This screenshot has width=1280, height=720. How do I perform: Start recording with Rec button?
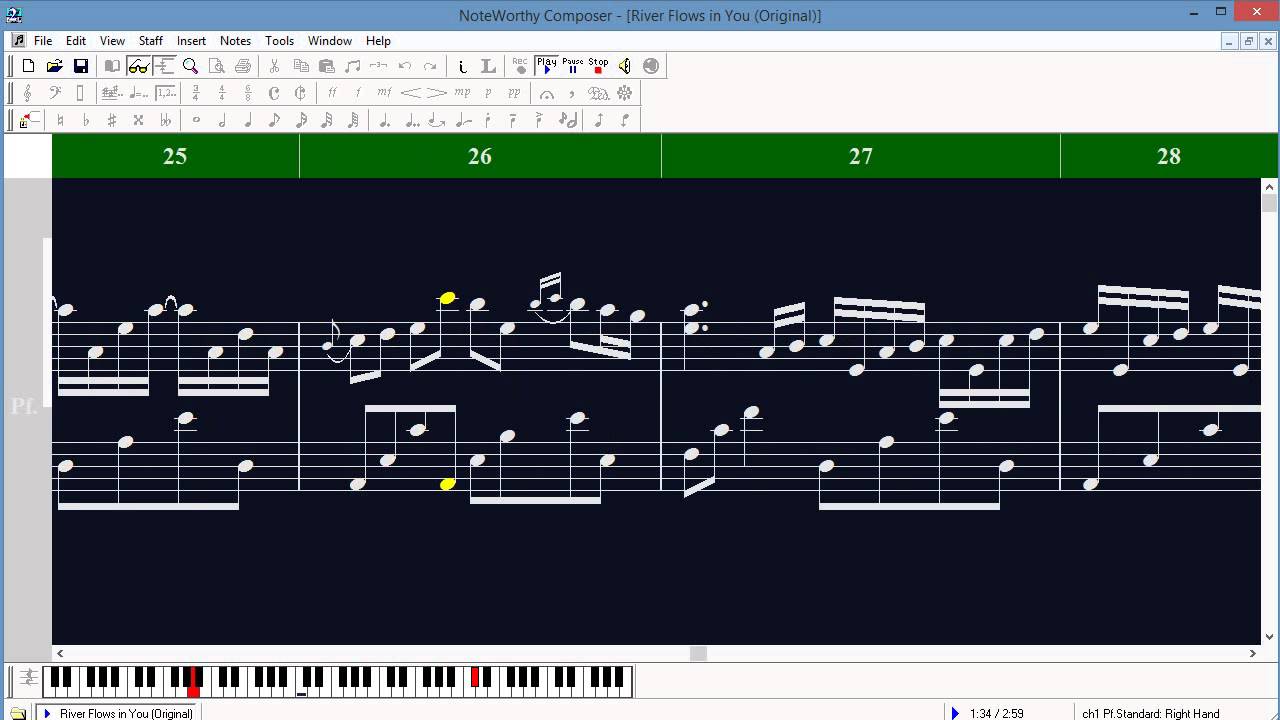520,66
